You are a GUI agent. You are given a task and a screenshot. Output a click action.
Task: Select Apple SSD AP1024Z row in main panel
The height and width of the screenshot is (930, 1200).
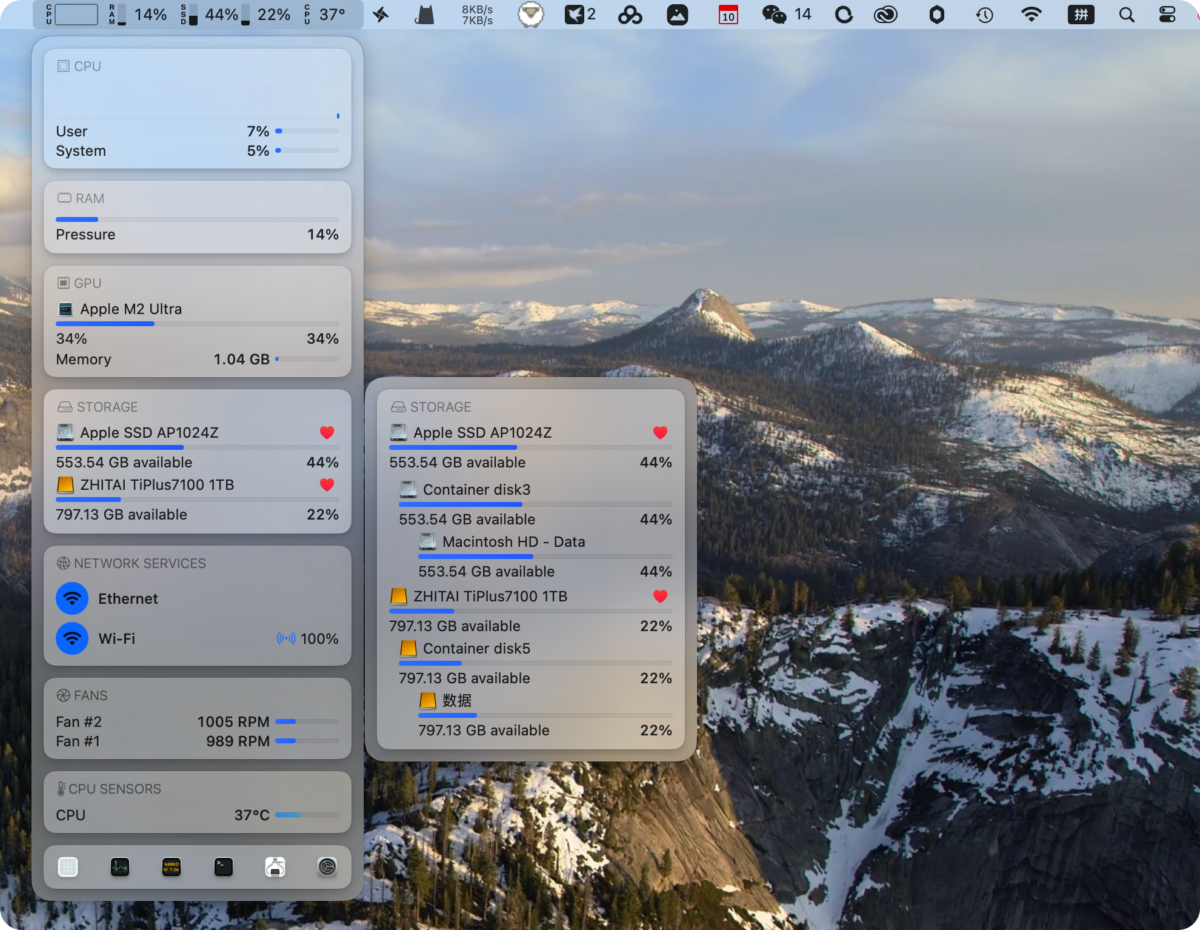tap(197, 447)
